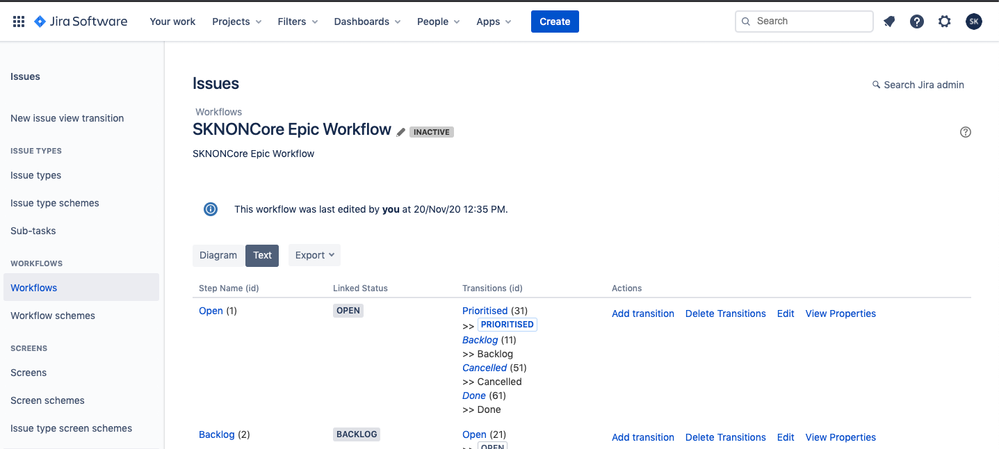The height and width of the screenshot is (449, 999).
Task: Click the blue Create button
Action: tap(555, 22)
